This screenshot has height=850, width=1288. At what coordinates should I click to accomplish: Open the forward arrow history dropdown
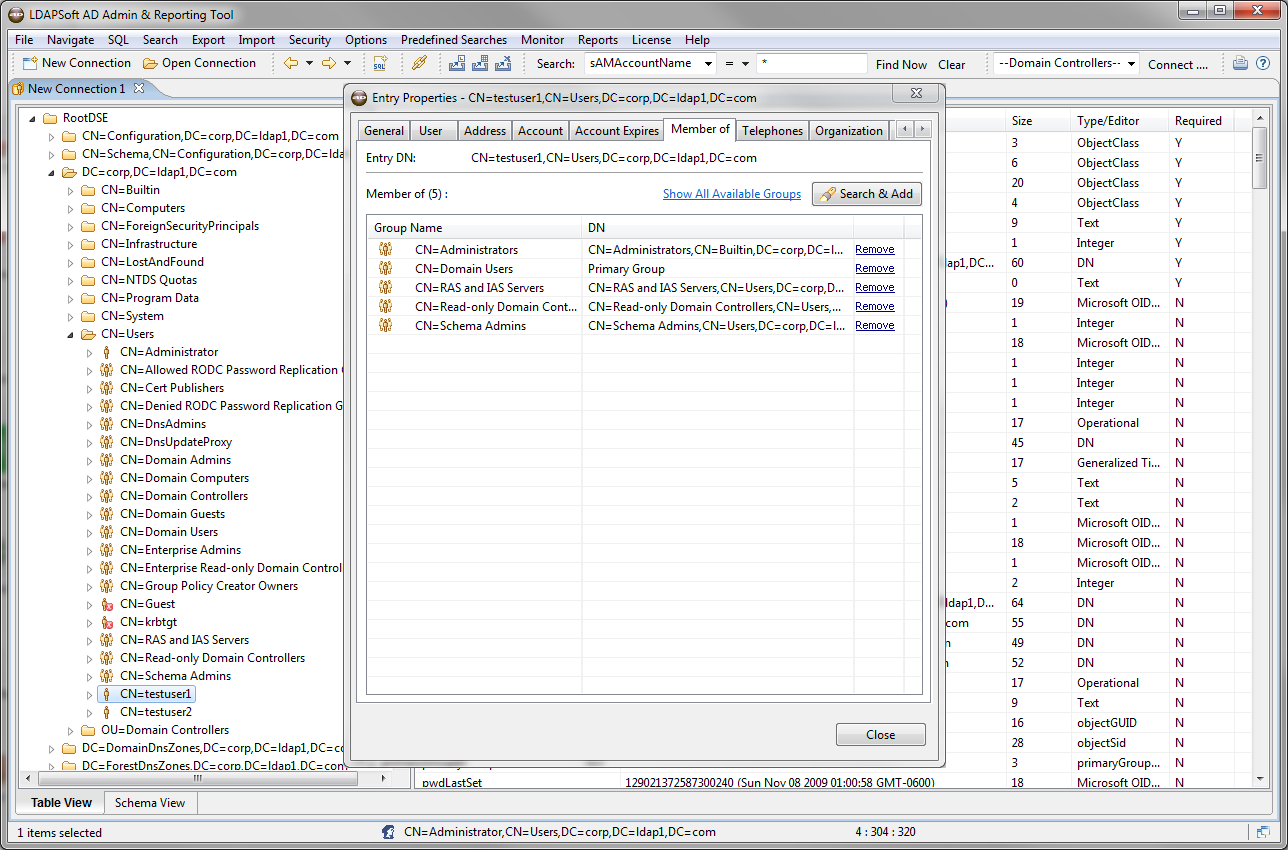click(347, 63)
